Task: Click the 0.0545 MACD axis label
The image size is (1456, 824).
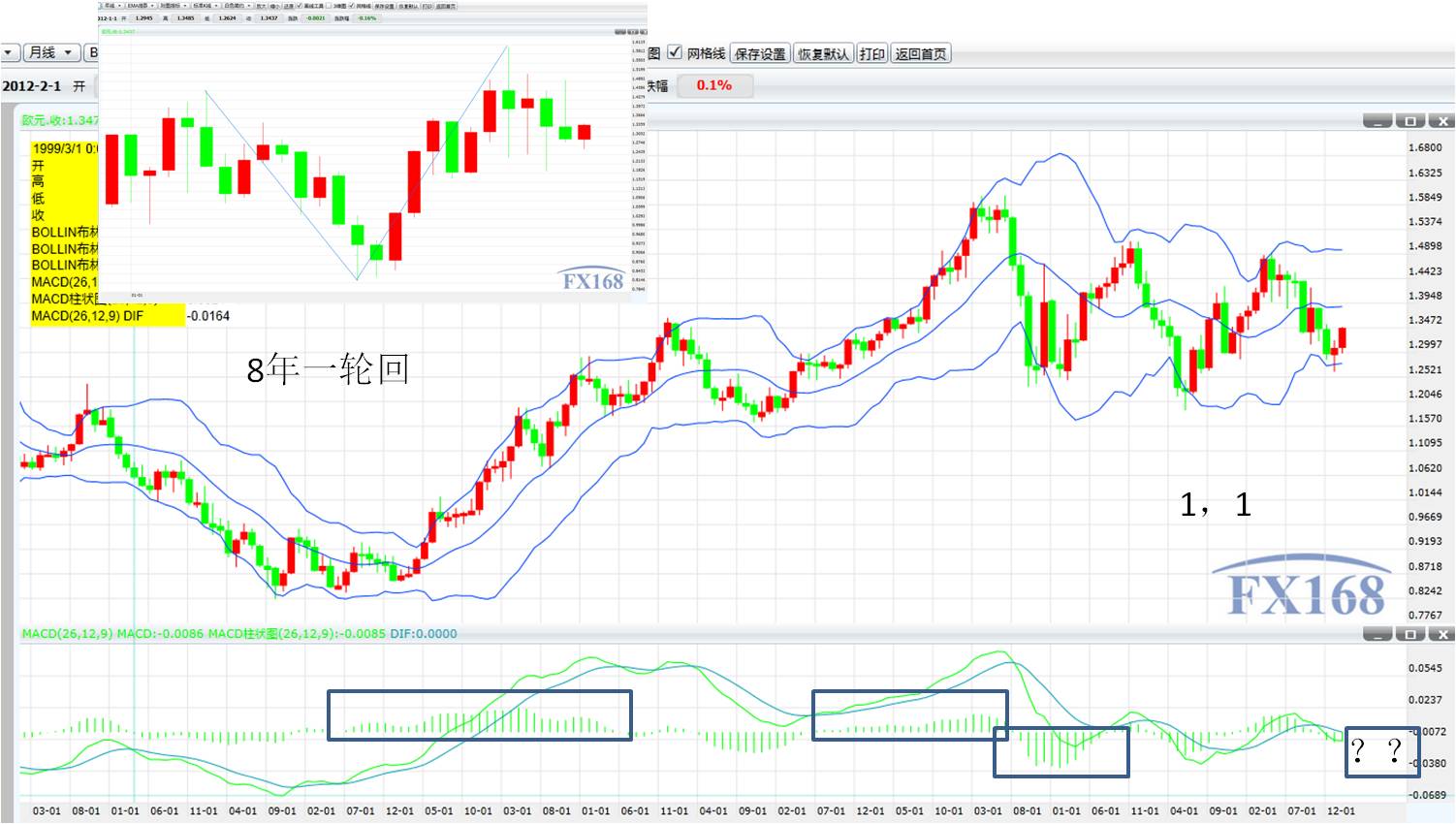Action: click(x=1425, y=668)
